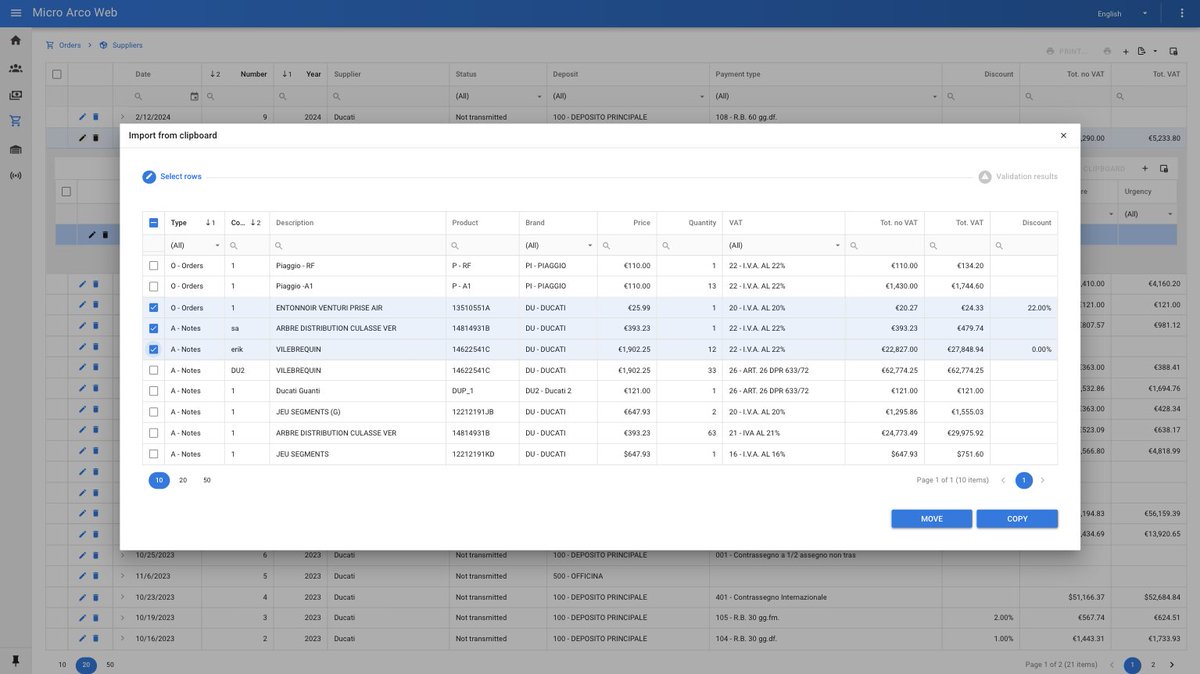Sort by the Quantity column header
This screenshot has width=1200, height=674.
tap(702, 223)
